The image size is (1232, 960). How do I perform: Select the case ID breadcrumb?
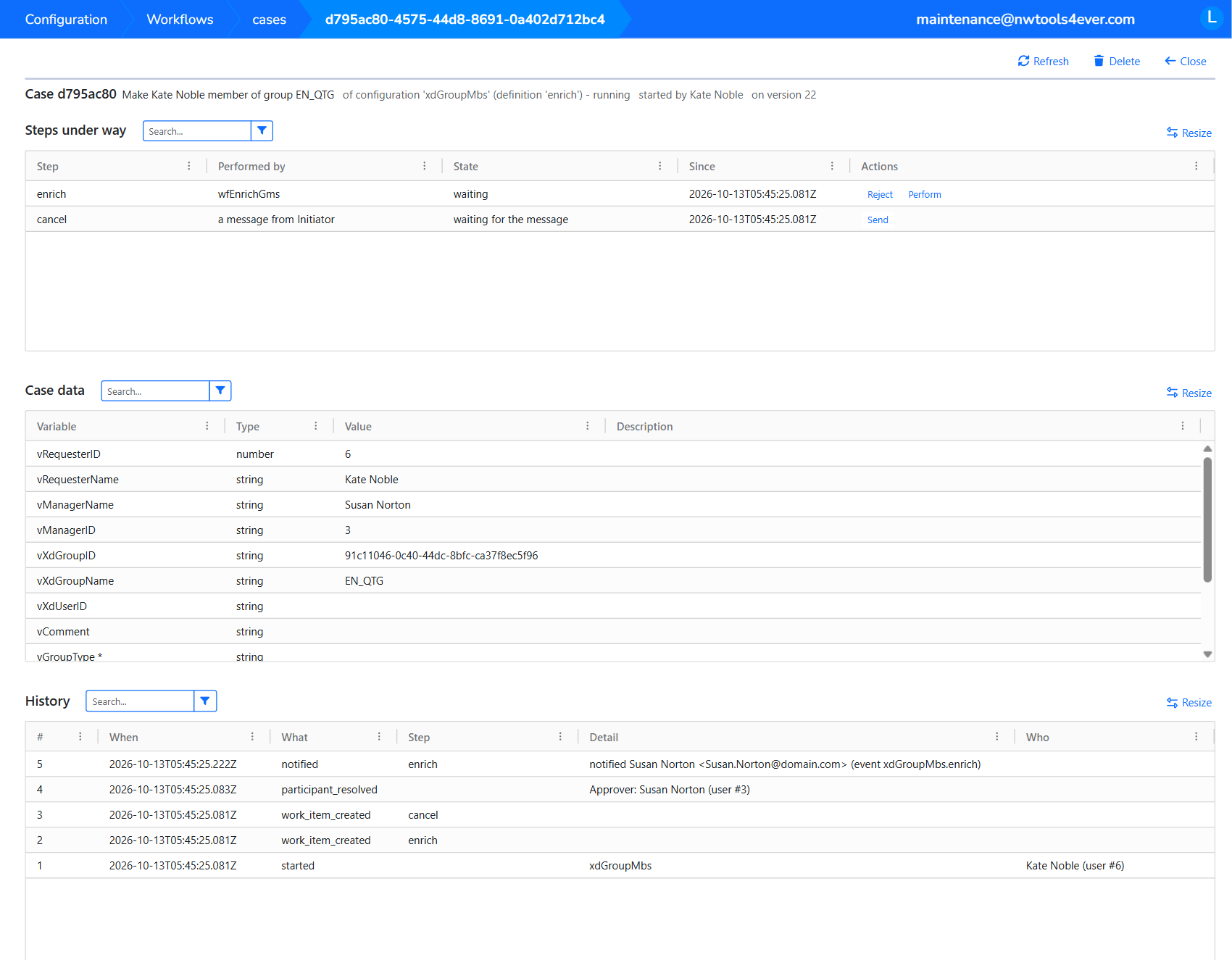click(x=465, y=19)
